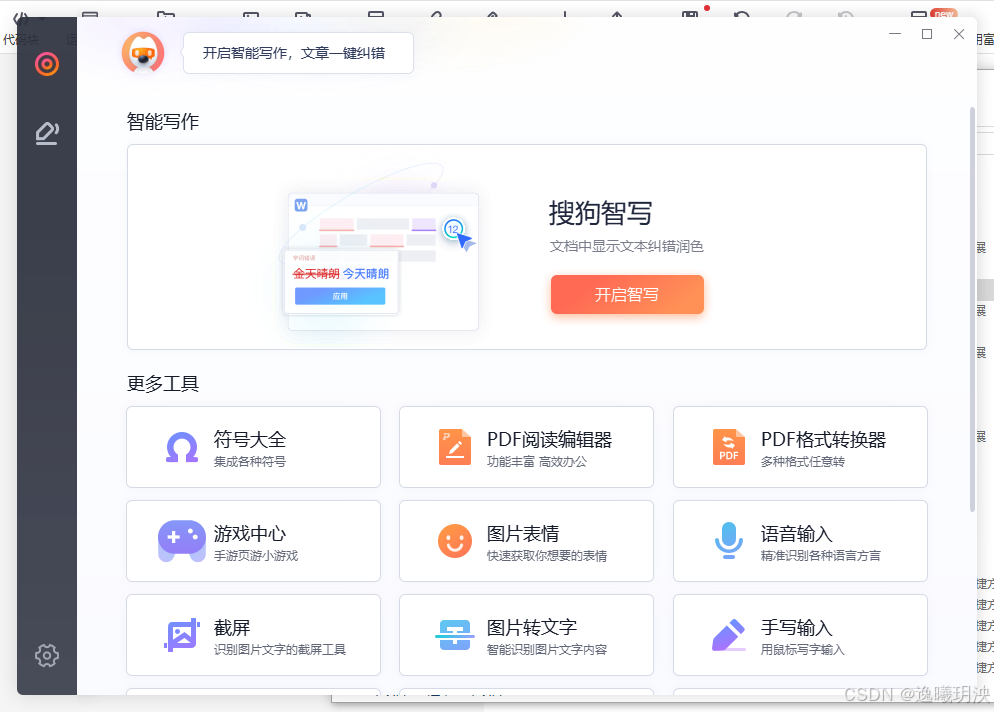Select the 图片转文字 title text
Viewport: 994px width, 712px height.
[532, 627]
